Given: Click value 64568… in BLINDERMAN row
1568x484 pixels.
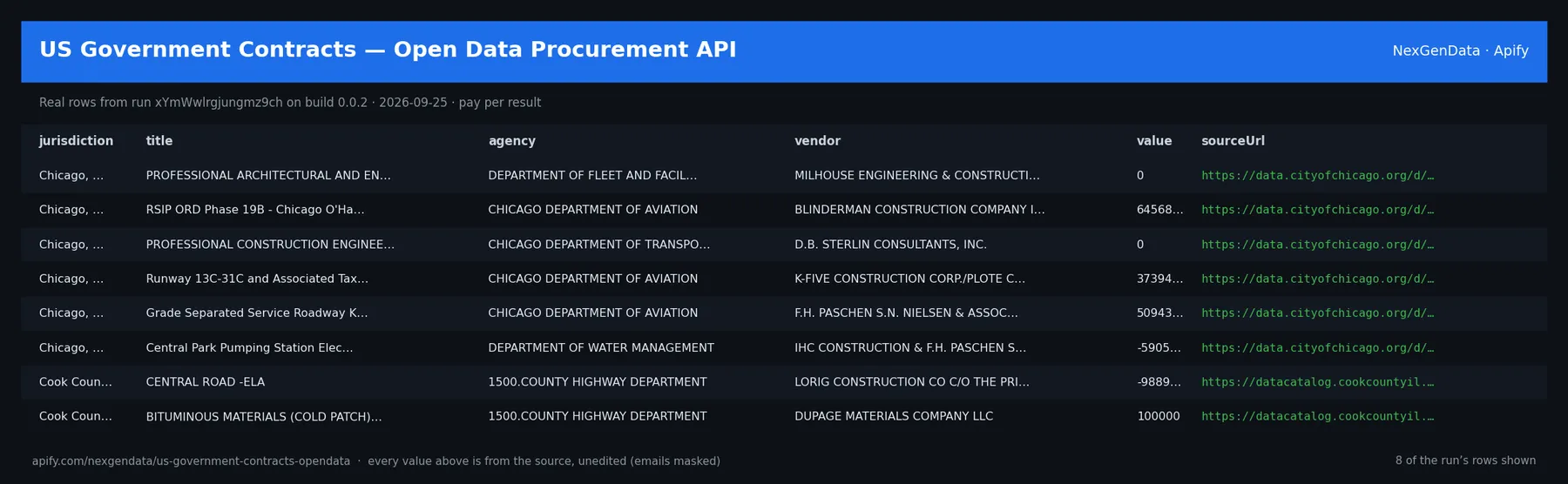Looking at the screenshot, I should point(1160,210).
